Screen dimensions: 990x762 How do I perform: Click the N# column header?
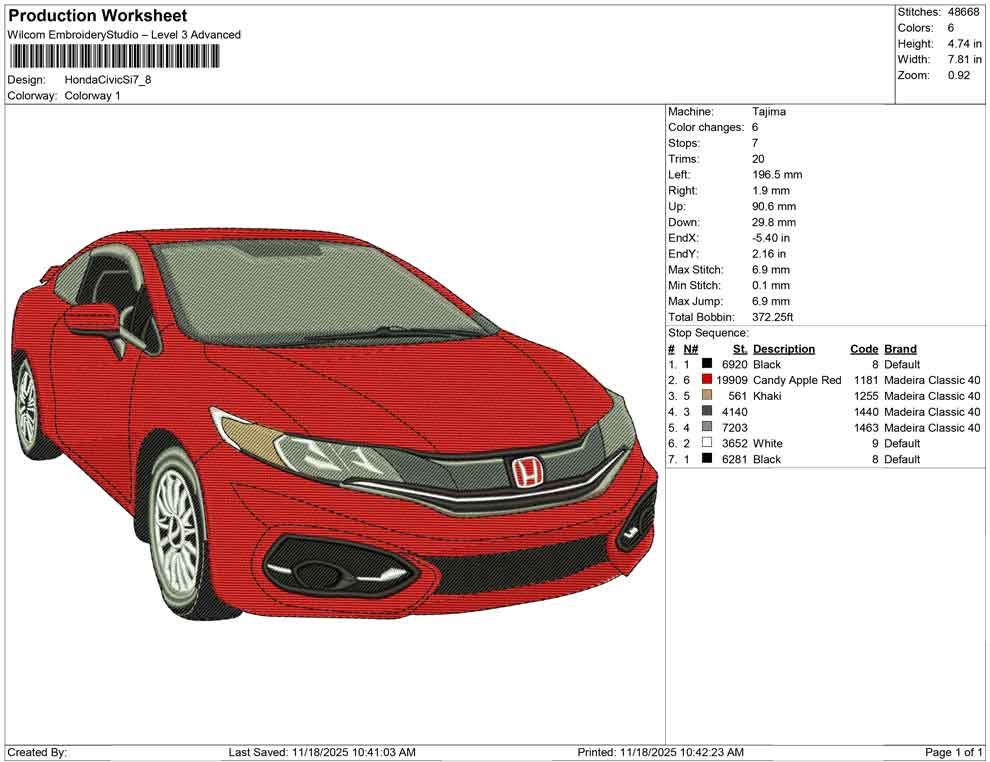click(690, 348)
